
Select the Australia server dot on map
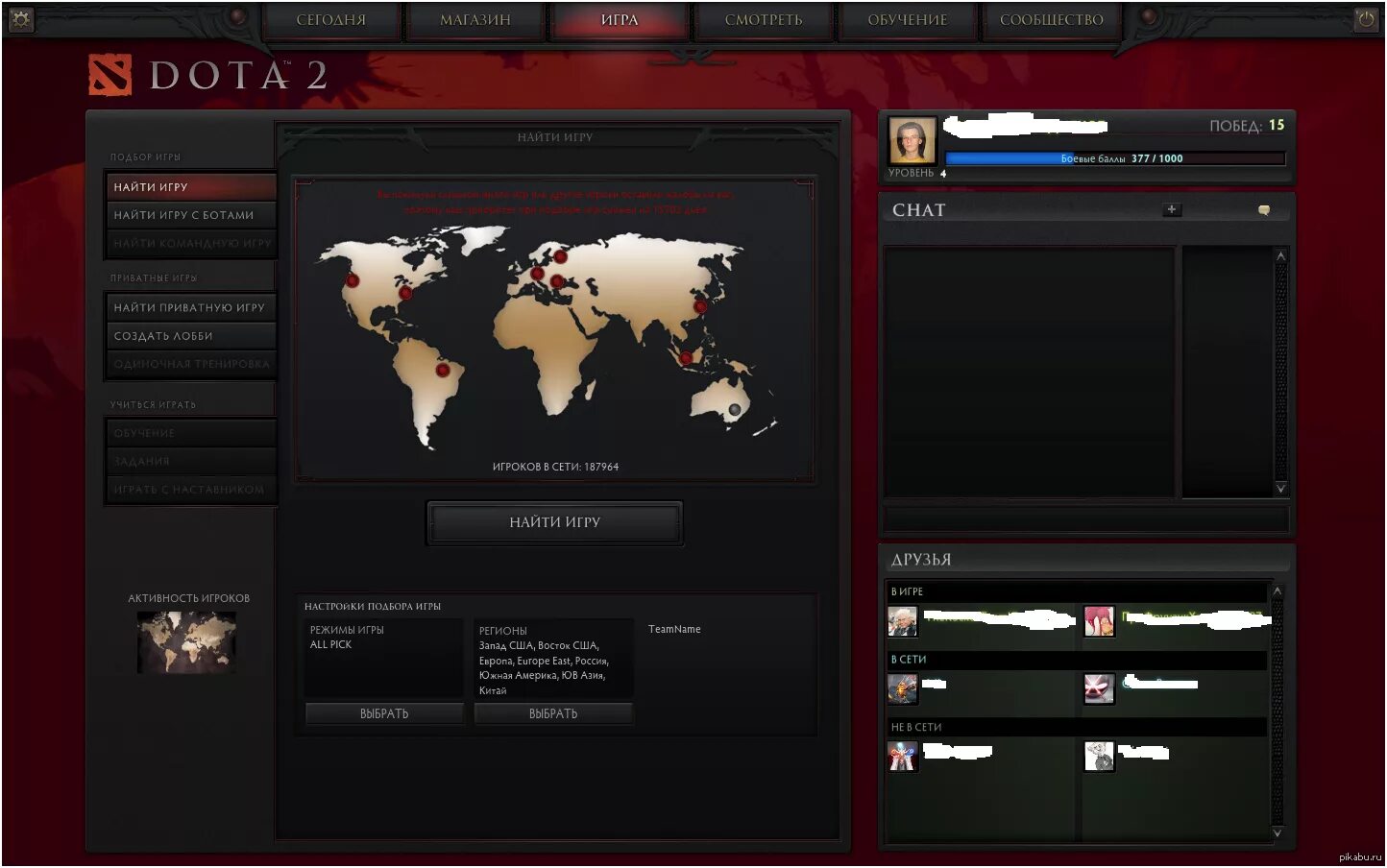click(735, 410)
